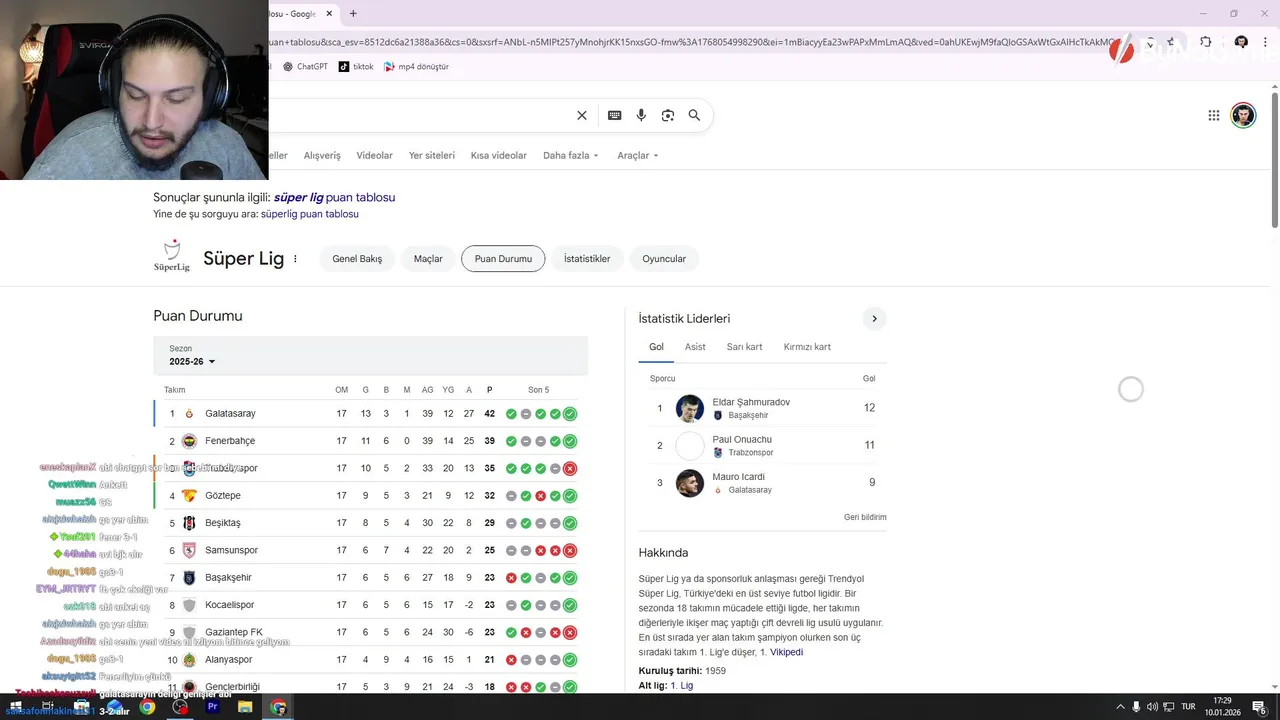The height and width of the screenshot is (720, 1280).
Task: Expand the Daha fazla menu
Action: [570, 156]
